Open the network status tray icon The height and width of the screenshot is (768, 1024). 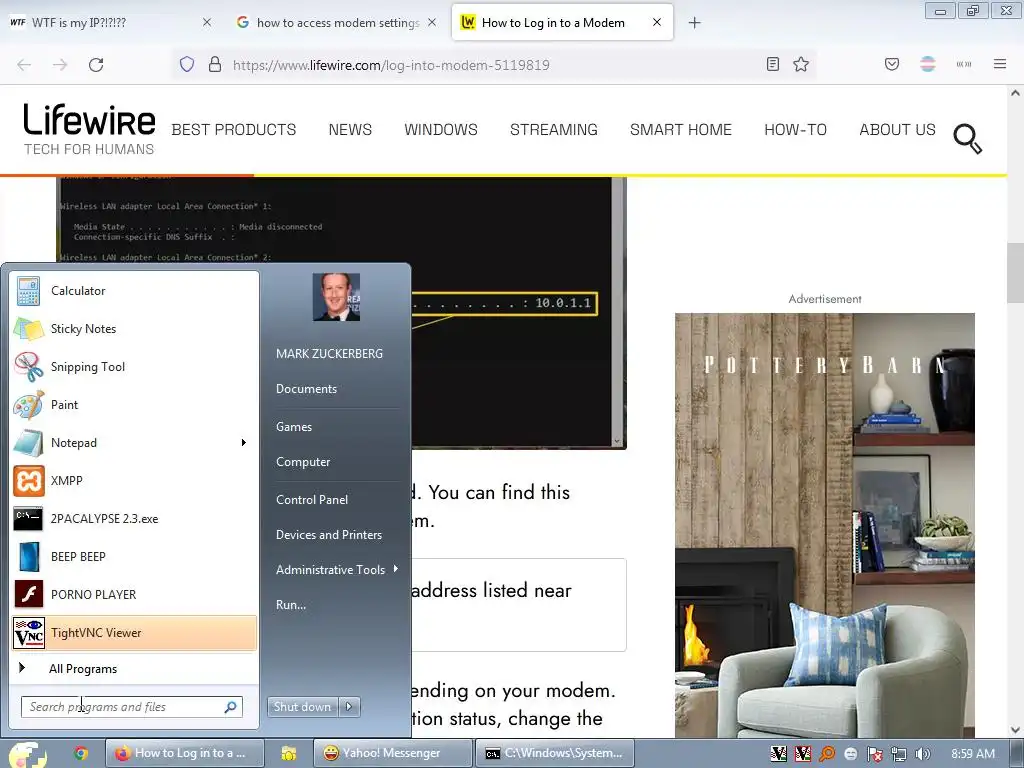[899, 754]
